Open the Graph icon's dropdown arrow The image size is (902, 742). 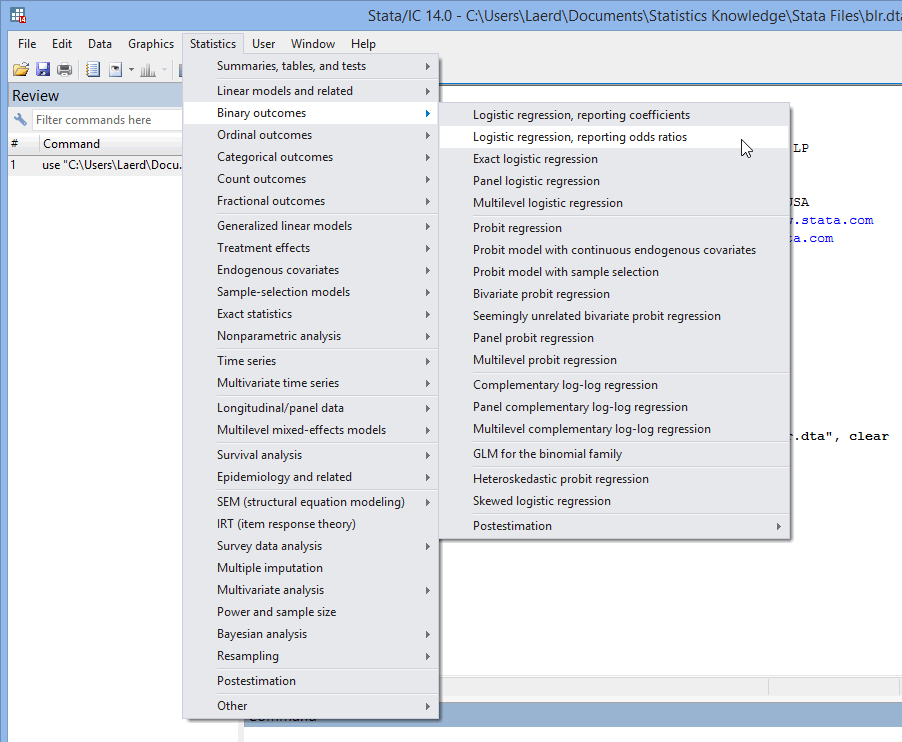[x=164, y=68]
